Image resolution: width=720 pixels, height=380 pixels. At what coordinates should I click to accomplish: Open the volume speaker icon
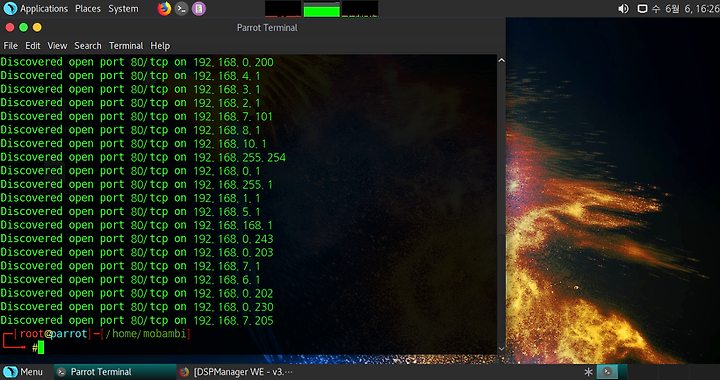tap(623, 9)
